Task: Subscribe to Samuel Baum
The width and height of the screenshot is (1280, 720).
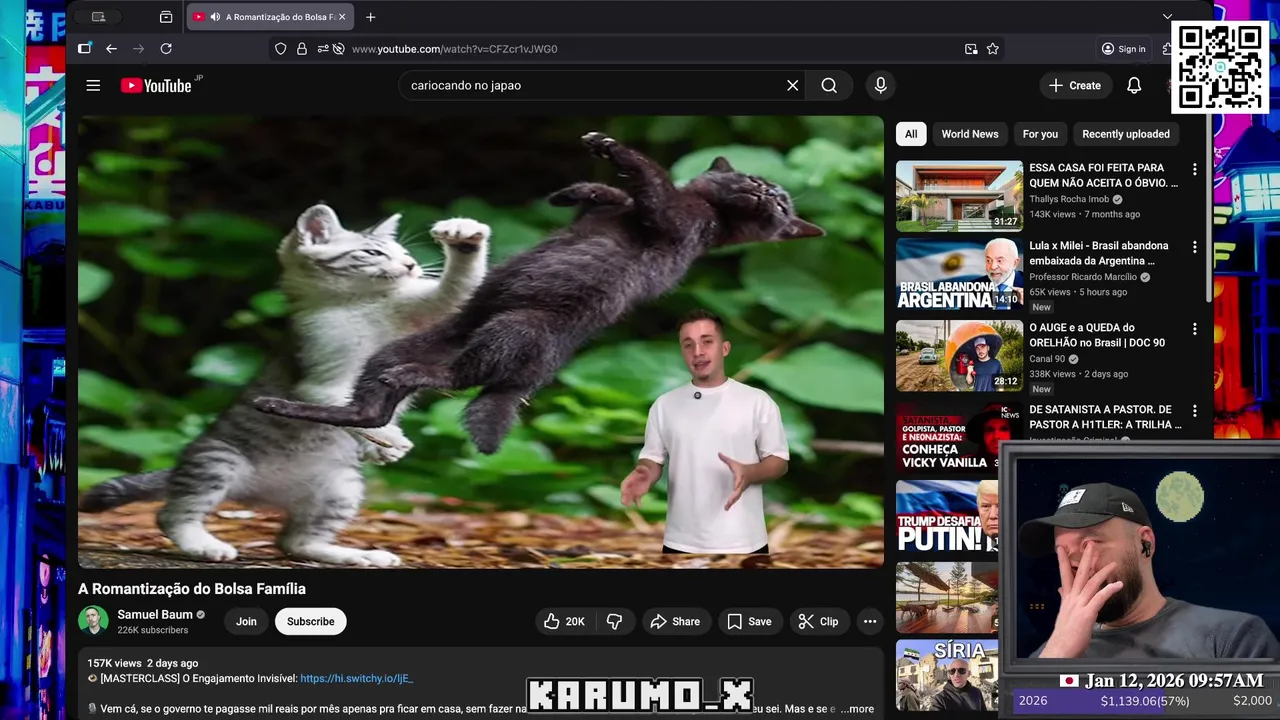Action: click(311, 621)
